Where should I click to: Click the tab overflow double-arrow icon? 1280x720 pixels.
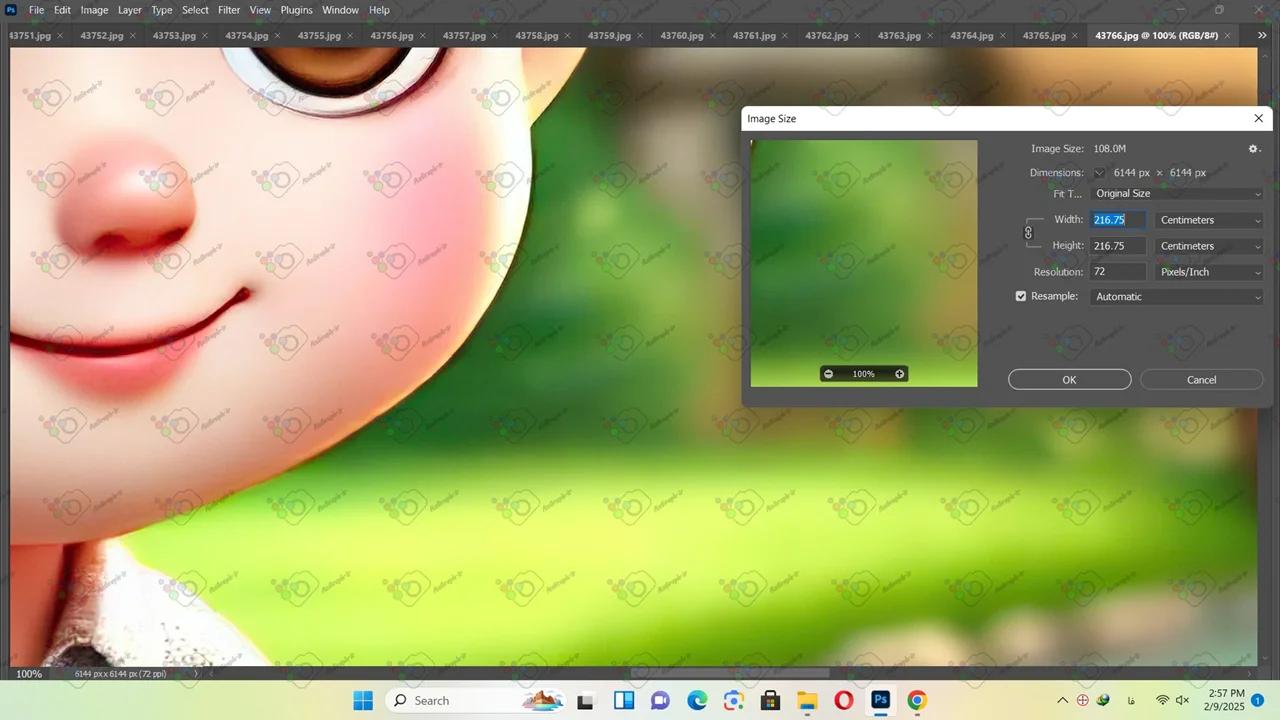pyautogui.click(x=1261, y=35)
